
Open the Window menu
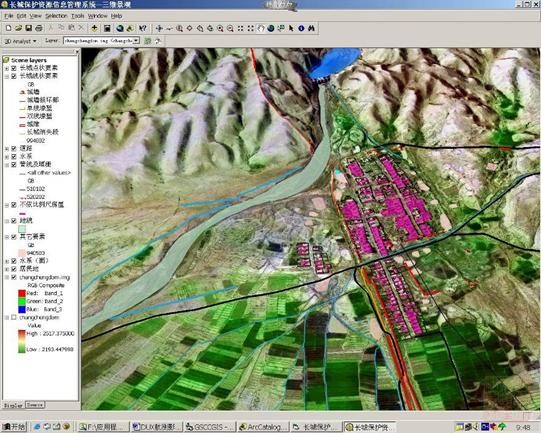tap(98, 16)
